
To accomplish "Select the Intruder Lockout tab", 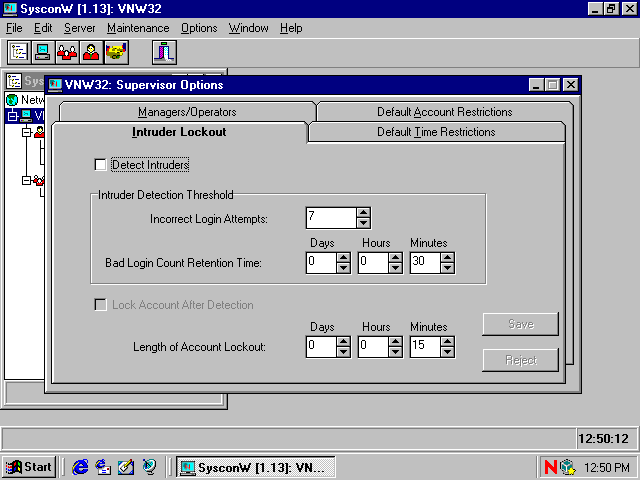I will tap(179, 132).
